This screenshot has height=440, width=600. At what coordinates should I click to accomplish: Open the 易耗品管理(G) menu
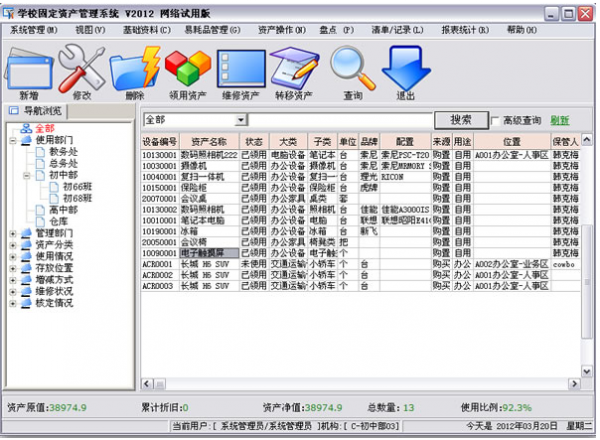tap(212, 30)
